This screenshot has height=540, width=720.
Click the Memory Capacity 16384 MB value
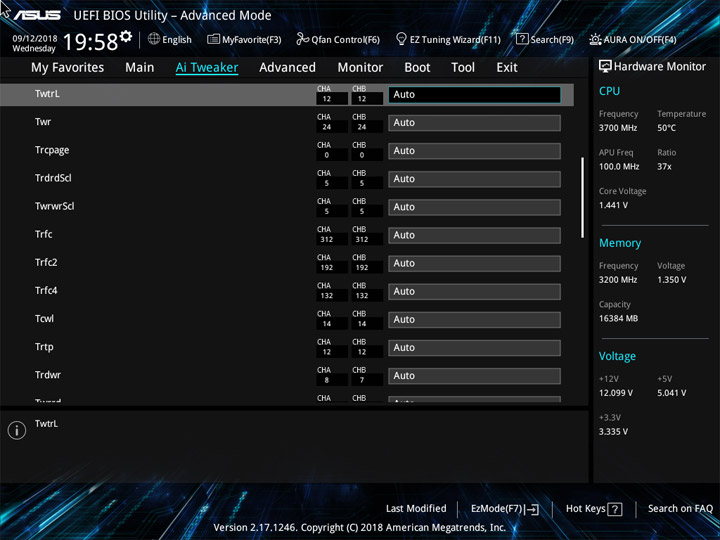(618, 318)
